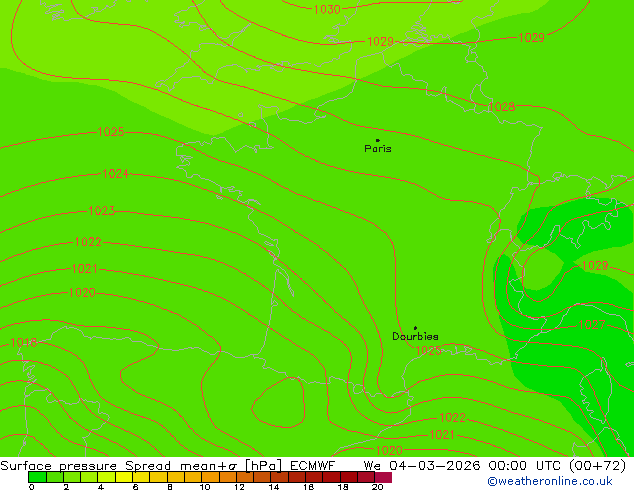Click the Dourbies city label
634x490 pixels.
(415, 336)
